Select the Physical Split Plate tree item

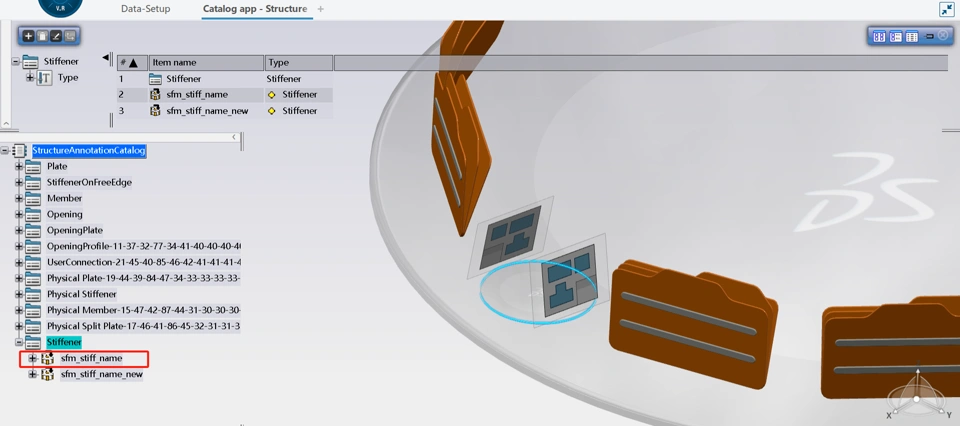coord(144,326)
